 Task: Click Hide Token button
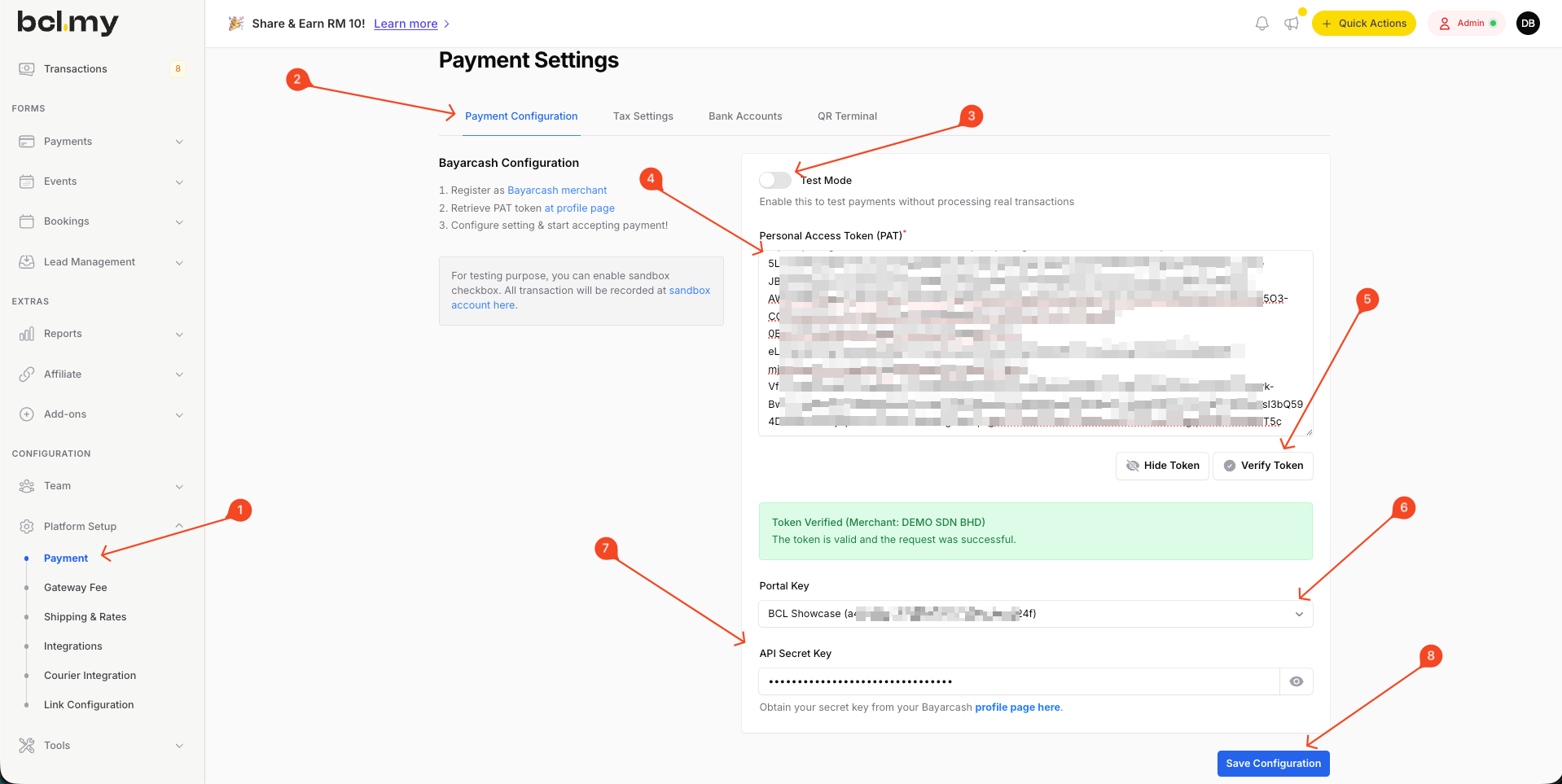point(1162,466)
